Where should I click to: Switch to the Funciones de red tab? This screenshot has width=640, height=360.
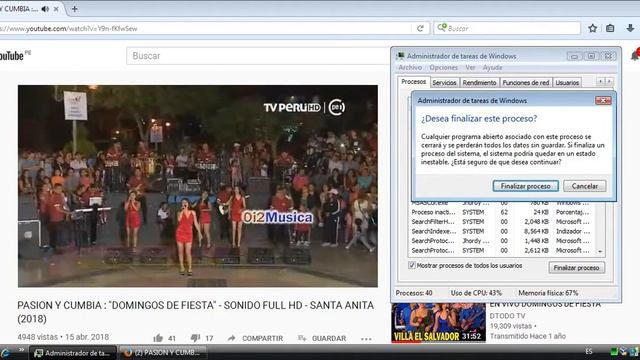(x=526, y=82)
